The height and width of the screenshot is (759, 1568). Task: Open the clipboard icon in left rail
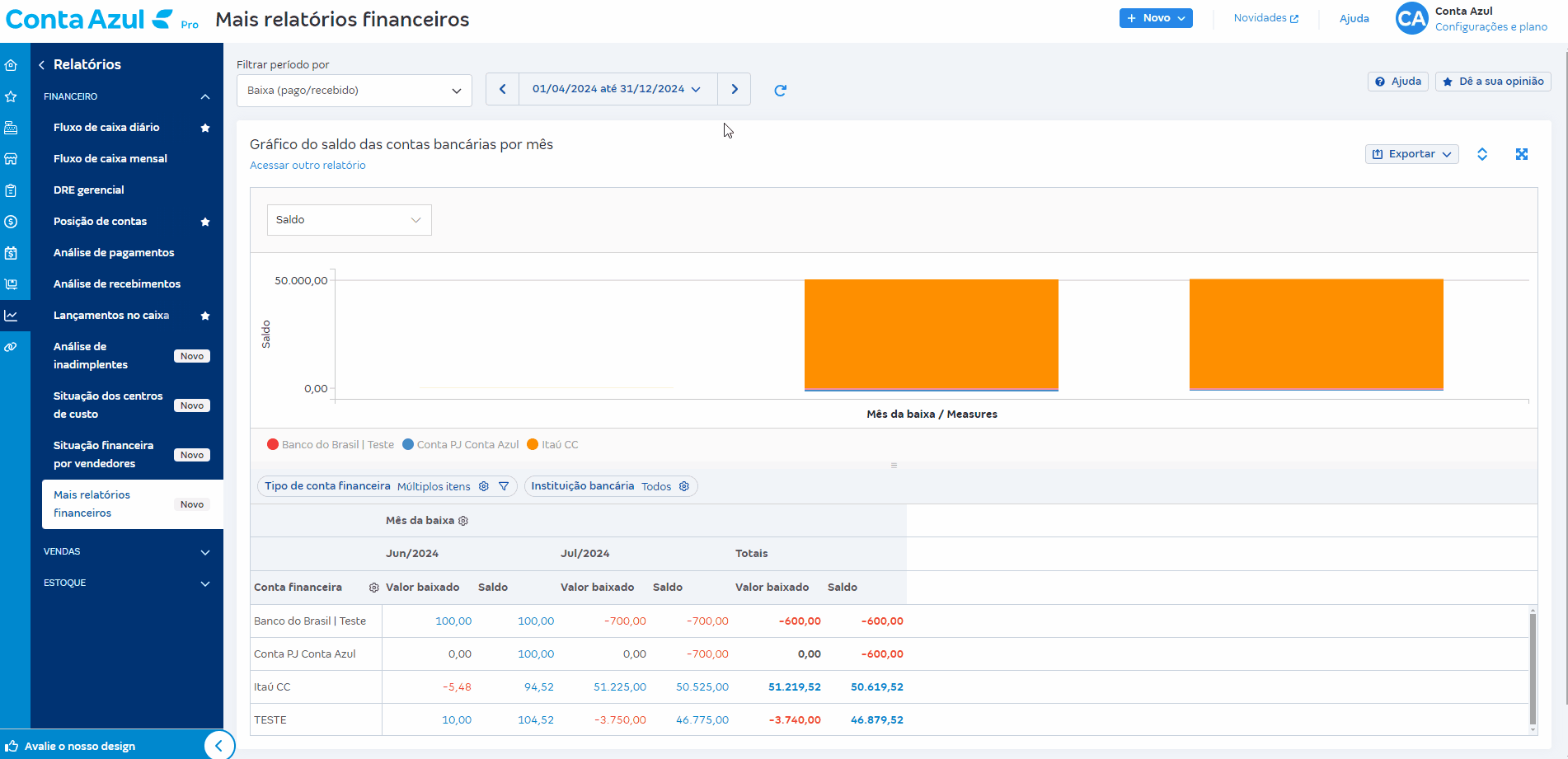click(11, 190)
